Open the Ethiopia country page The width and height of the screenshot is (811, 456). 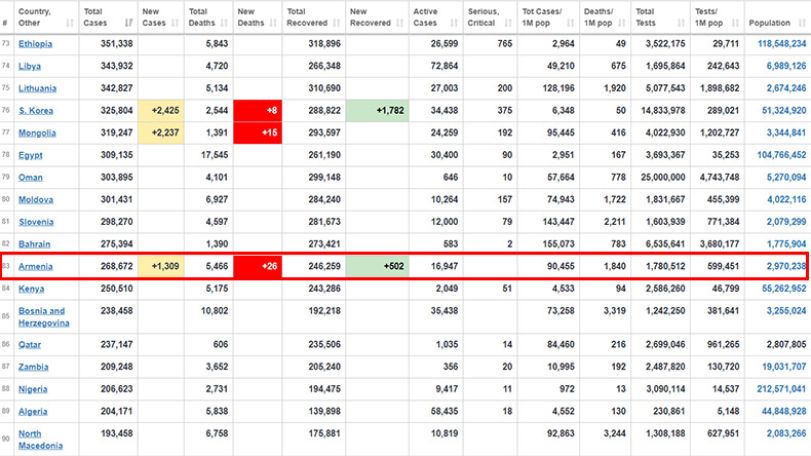35,44
